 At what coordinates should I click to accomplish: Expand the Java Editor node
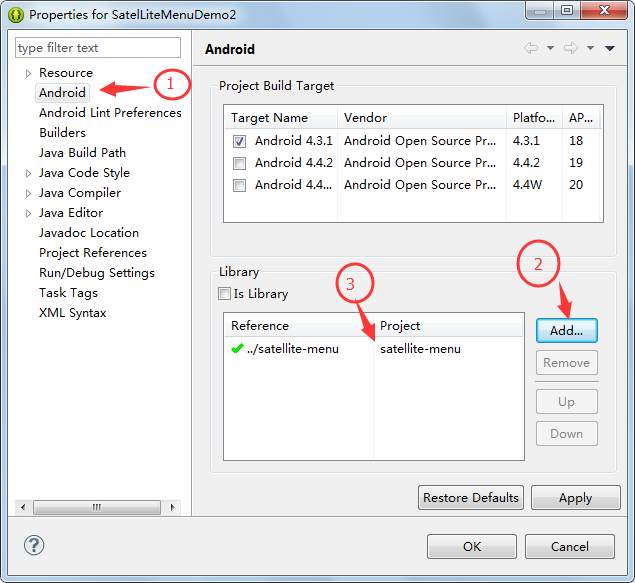28,213
